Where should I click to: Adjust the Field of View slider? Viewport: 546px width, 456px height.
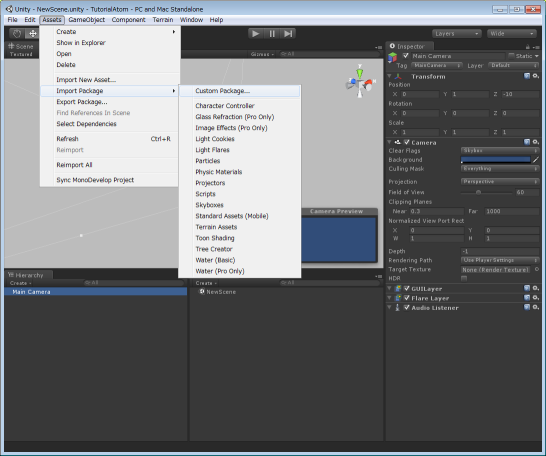[x=486, y=192]
